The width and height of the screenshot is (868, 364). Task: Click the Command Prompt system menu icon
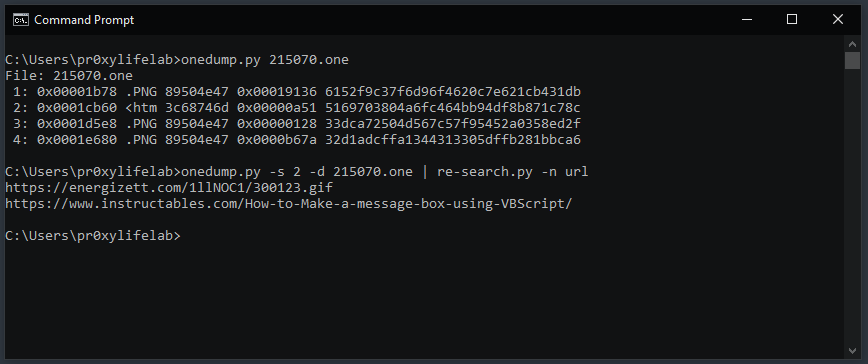(x=21, y=20)
